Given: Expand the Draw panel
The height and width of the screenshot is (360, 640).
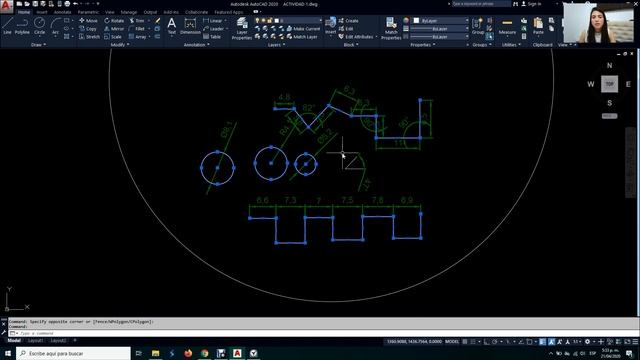Looking at the screenshot, I should click(x=38, y=45).
